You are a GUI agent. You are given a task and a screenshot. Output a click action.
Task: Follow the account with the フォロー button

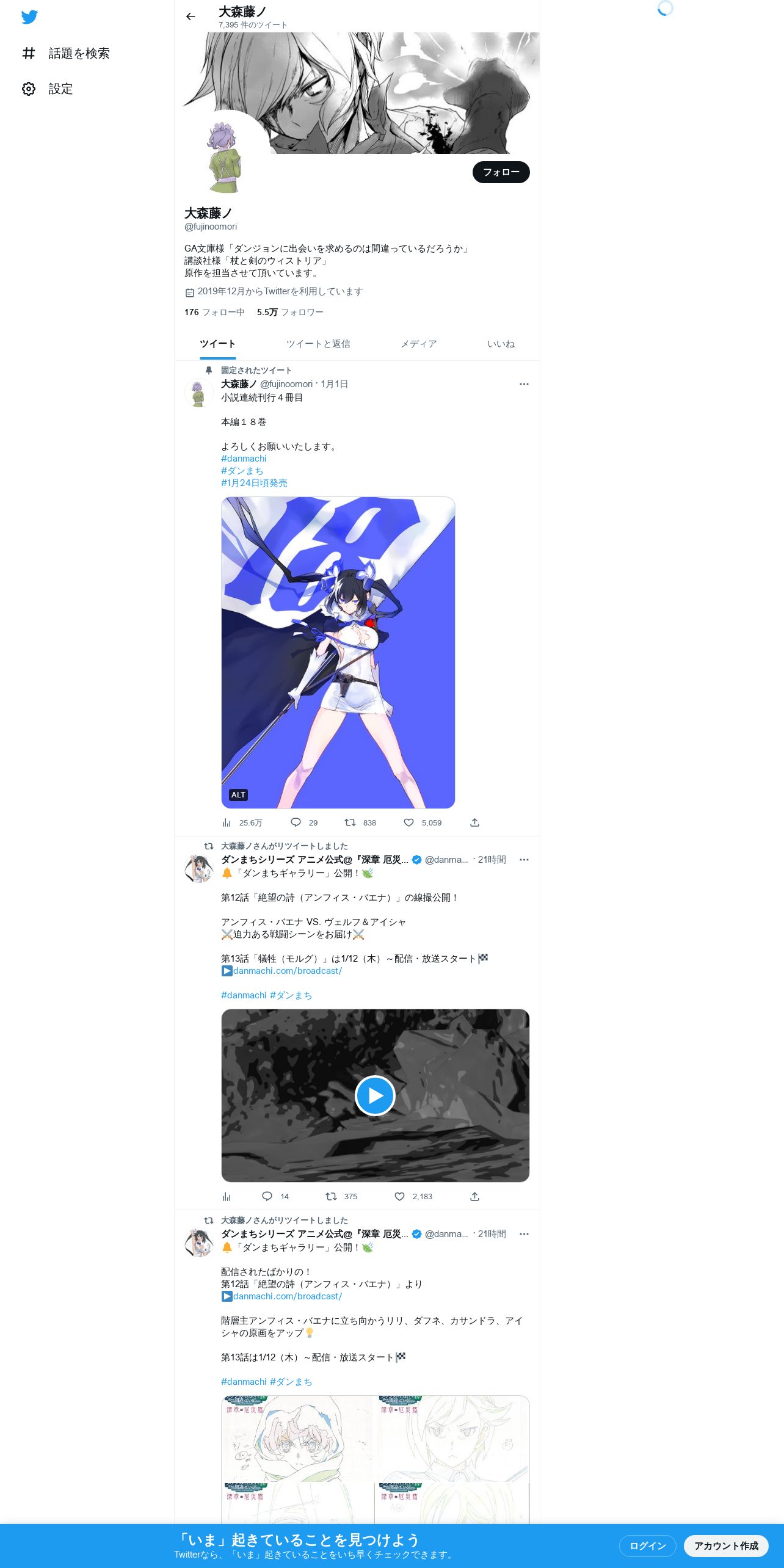tap(501, 172)
